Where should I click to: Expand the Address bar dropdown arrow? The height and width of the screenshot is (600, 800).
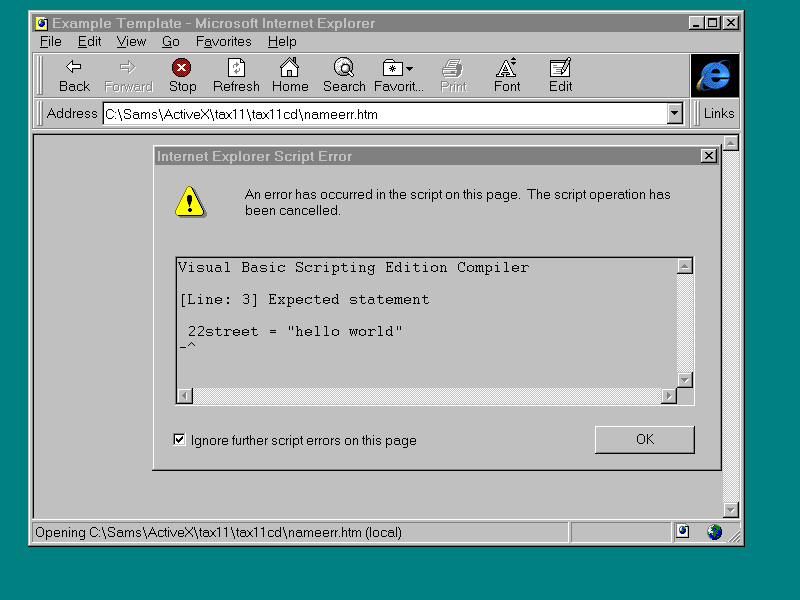(x=674, y=114)
